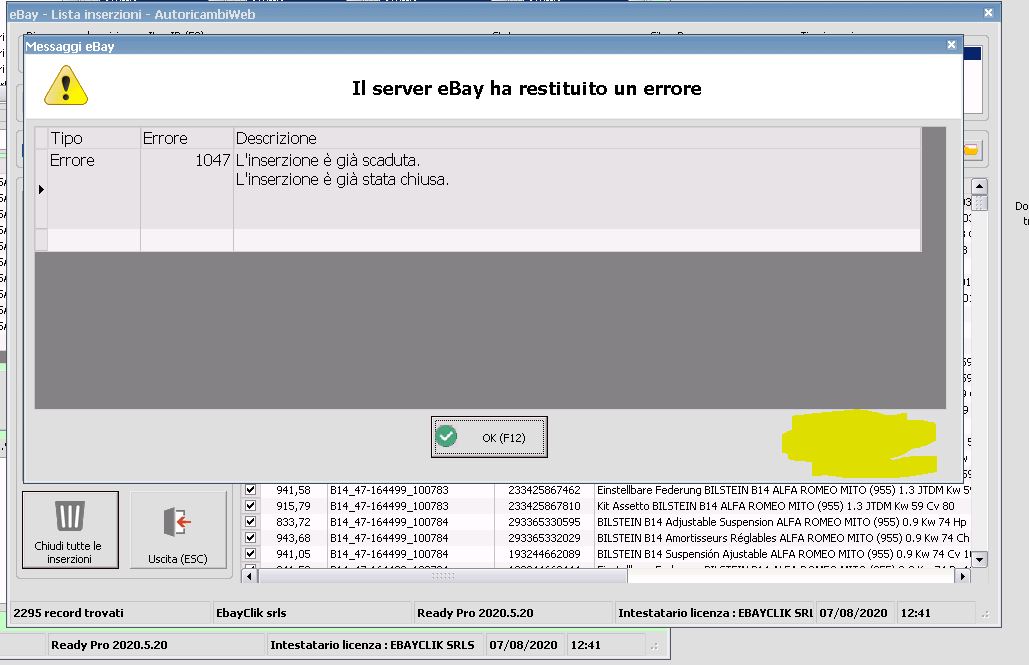Click the folder icon behind the dialog
This screenshot has height=665, width=1029.
[x=971, y=150]
